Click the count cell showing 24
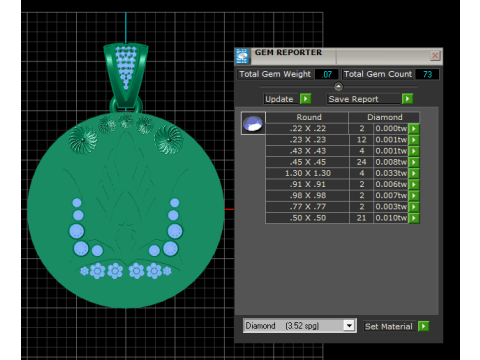This screenshot has width=480, height=360. (361, 162)
